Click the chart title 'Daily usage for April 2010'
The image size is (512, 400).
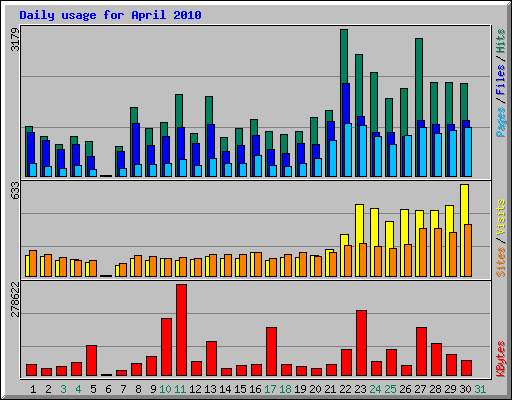[x=110, y=15]
